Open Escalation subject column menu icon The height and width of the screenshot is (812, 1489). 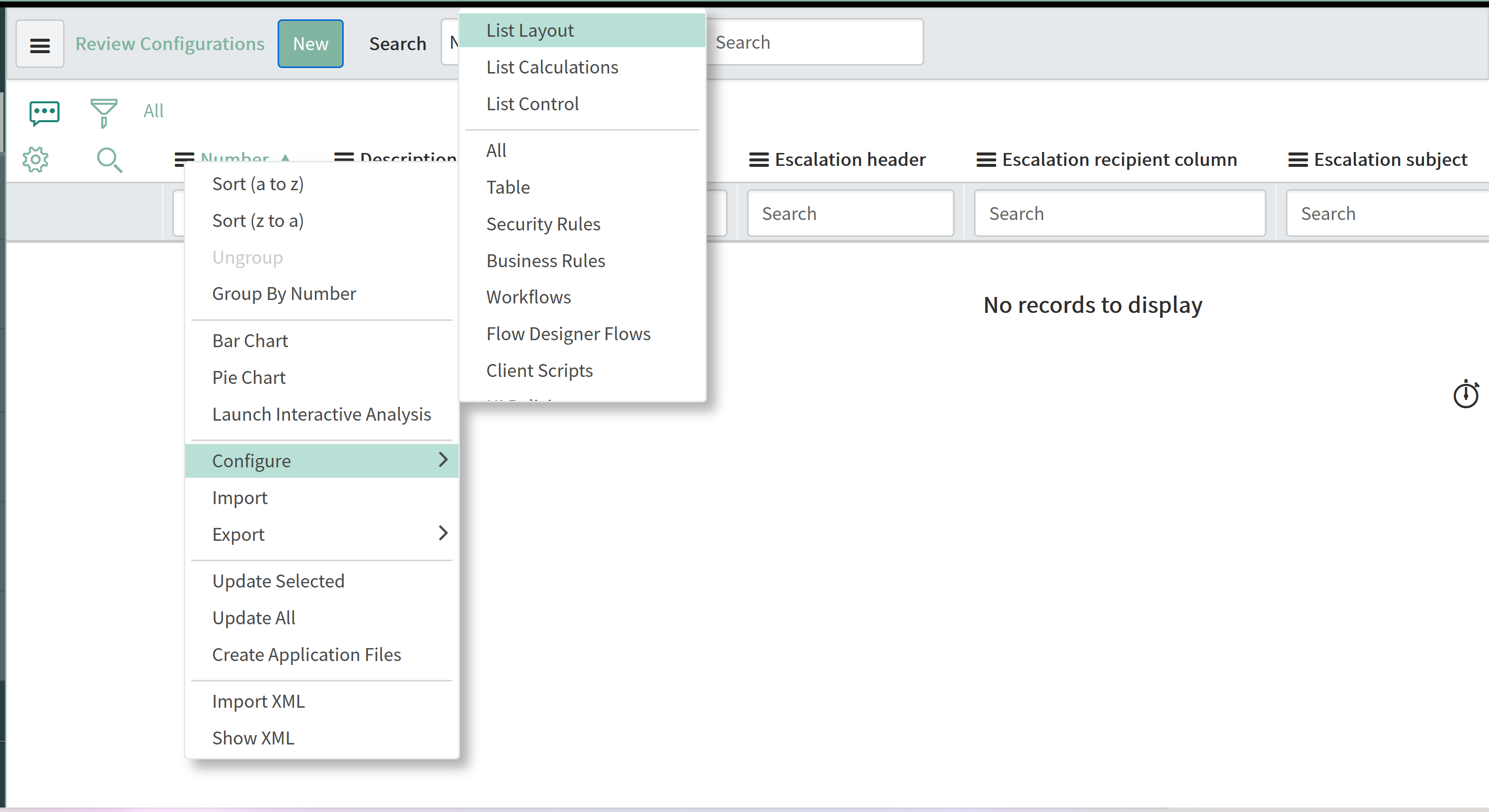click(1298, 159)
